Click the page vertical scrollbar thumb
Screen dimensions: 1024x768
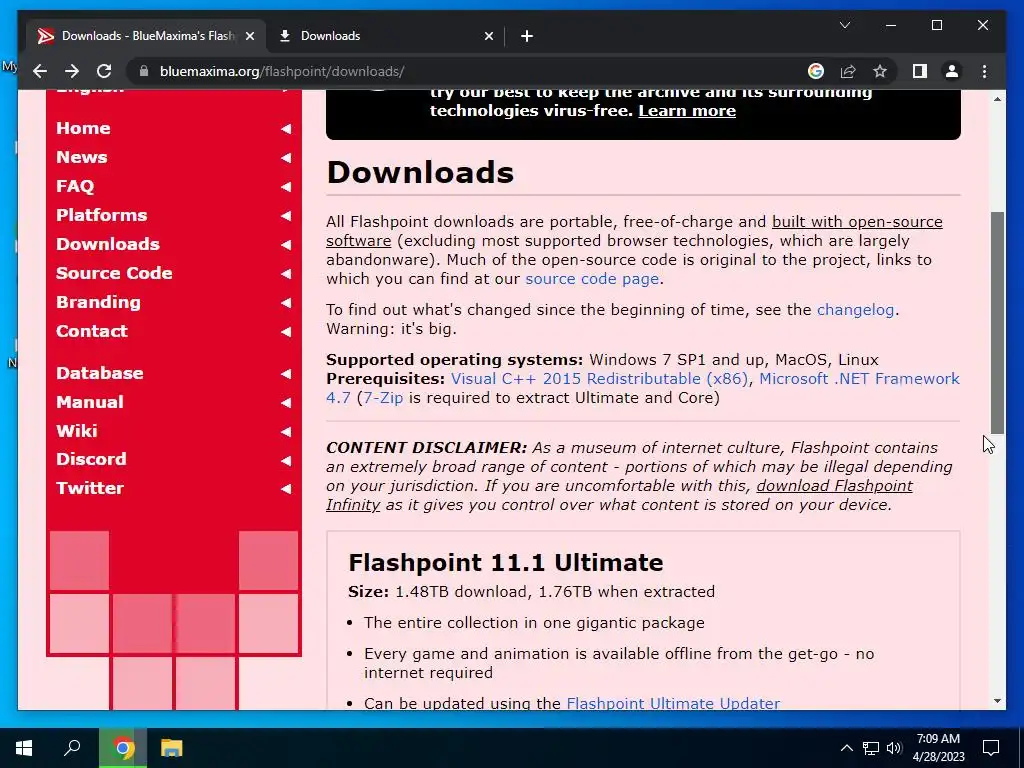pos(997,323)
